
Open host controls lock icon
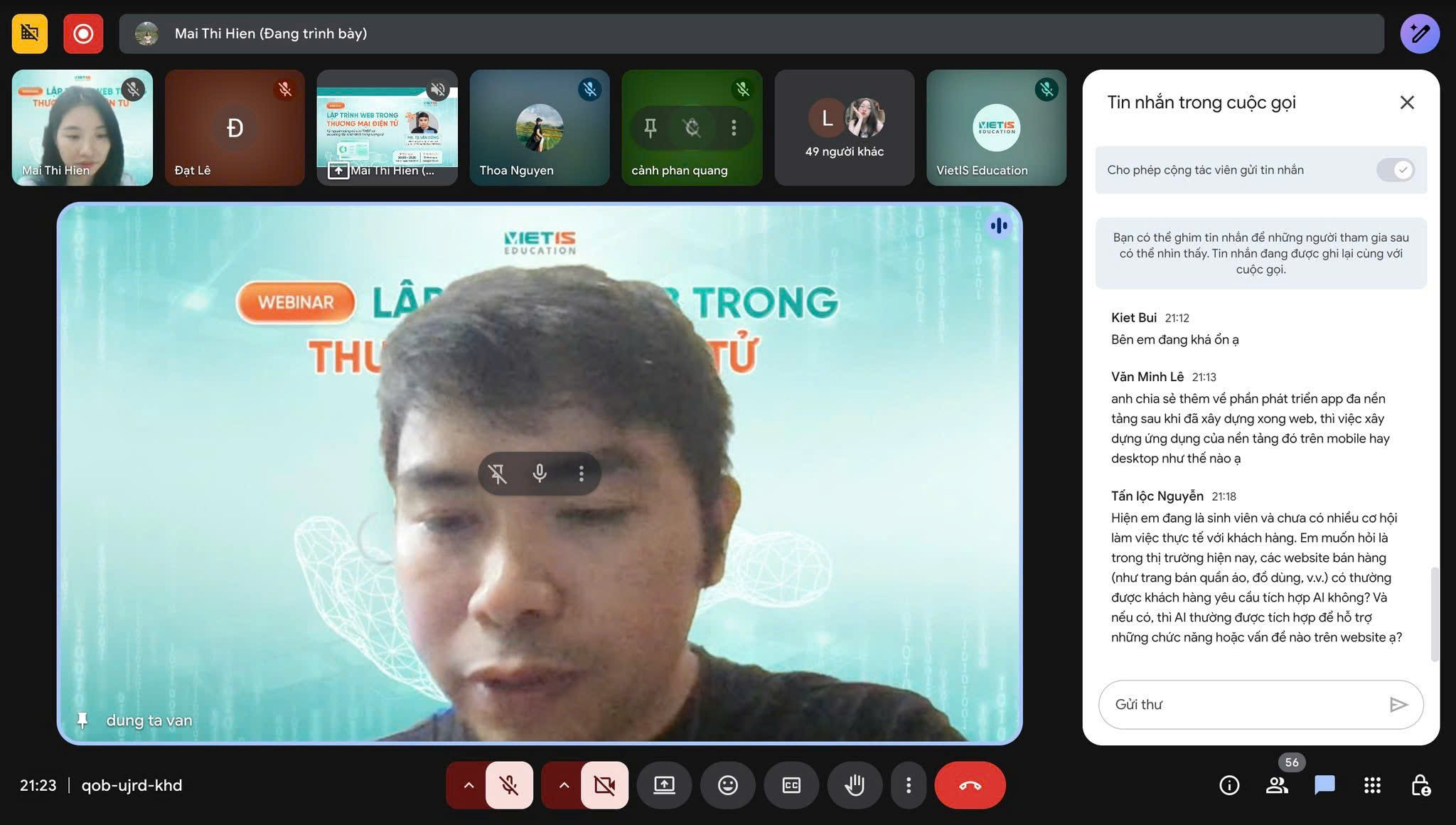1420,785
